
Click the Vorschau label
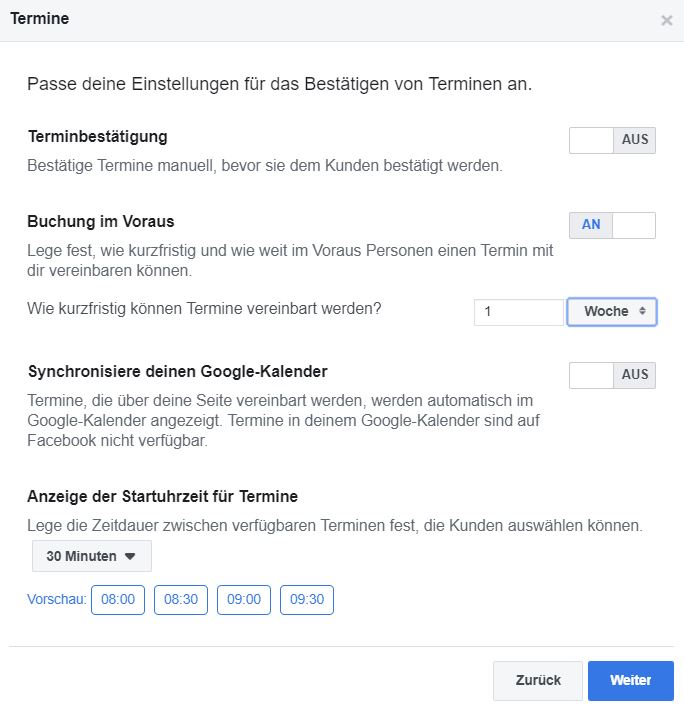pos(56,600)
